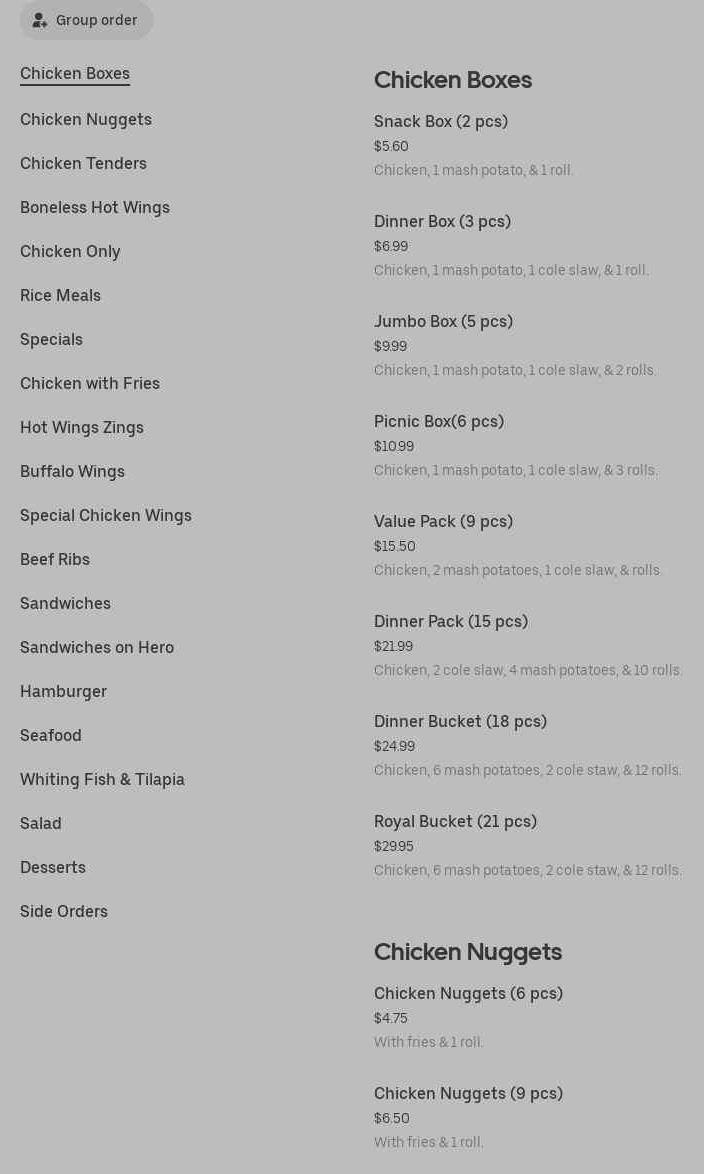
Task: Select Chicken Nuggets (6 pcs) item
Action: click(x=468, y=994)
